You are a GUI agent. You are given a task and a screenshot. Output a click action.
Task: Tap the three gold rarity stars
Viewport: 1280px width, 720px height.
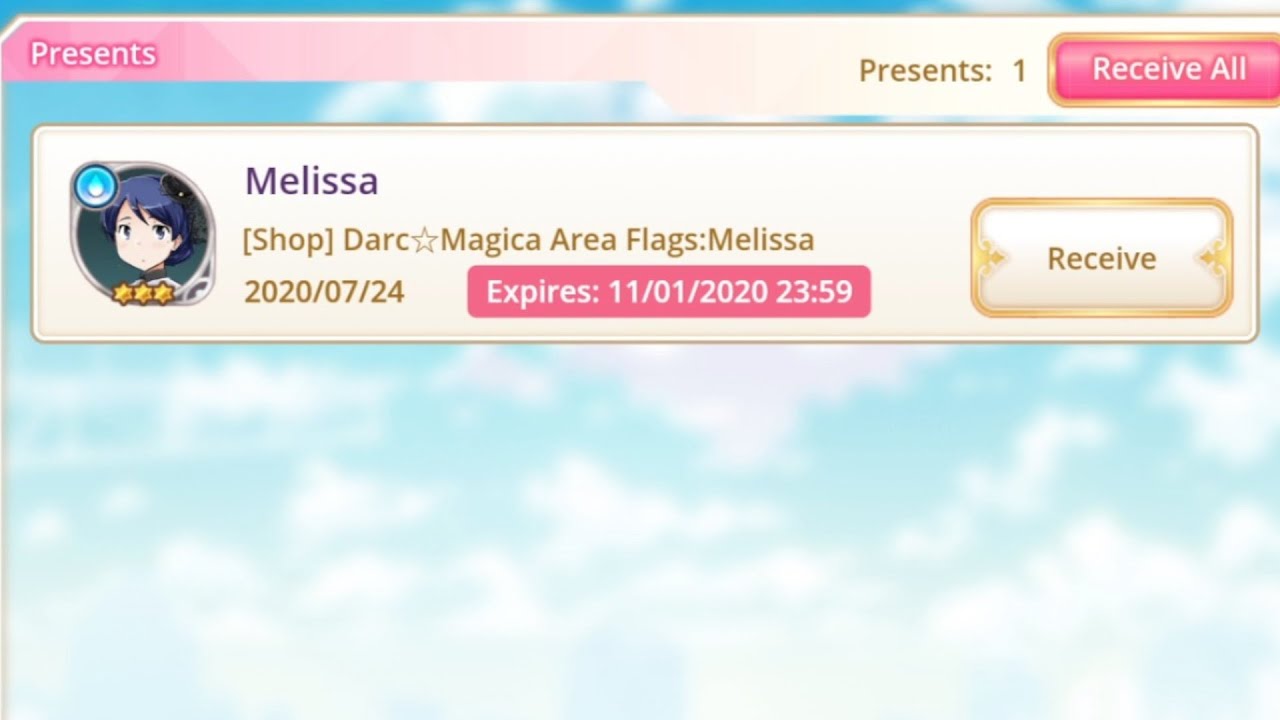pyautogui.click(x=144, y=293)
